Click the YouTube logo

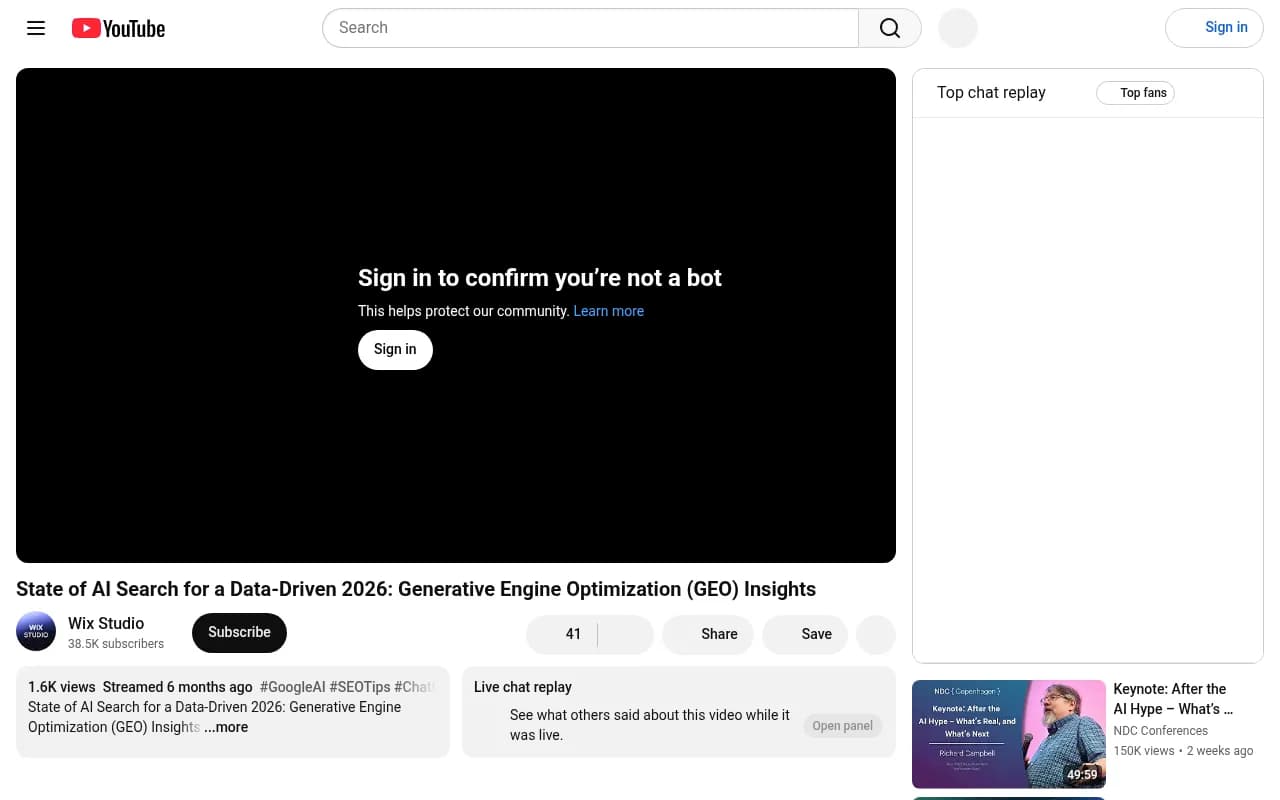118,28
